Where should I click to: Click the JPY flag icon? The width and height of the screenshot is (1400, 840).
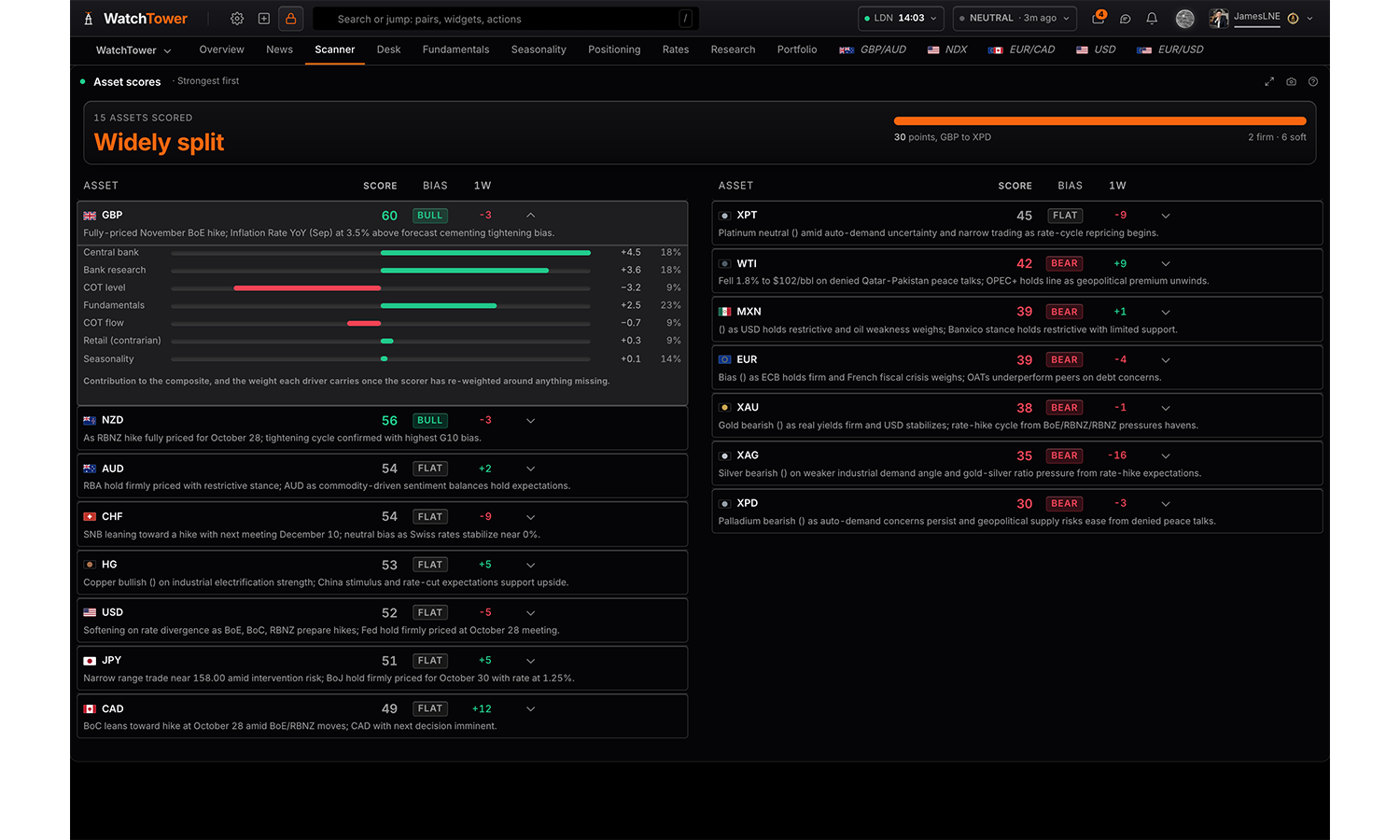pyautogui.click(x=90, y=661)
